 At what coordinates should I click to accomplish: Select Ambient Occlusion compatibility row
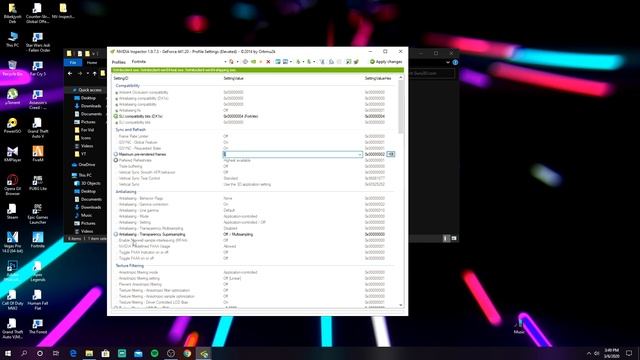coord(253,92)
